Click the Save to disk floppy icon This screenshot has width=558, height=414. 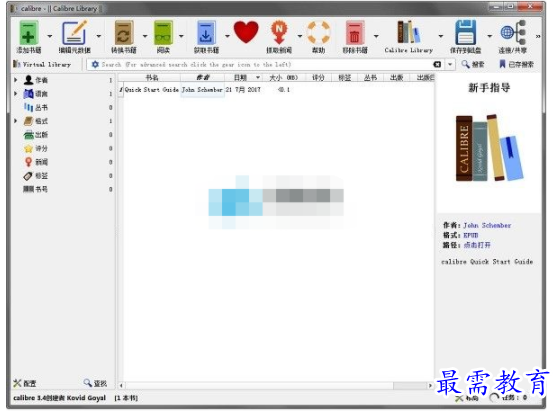465,33
